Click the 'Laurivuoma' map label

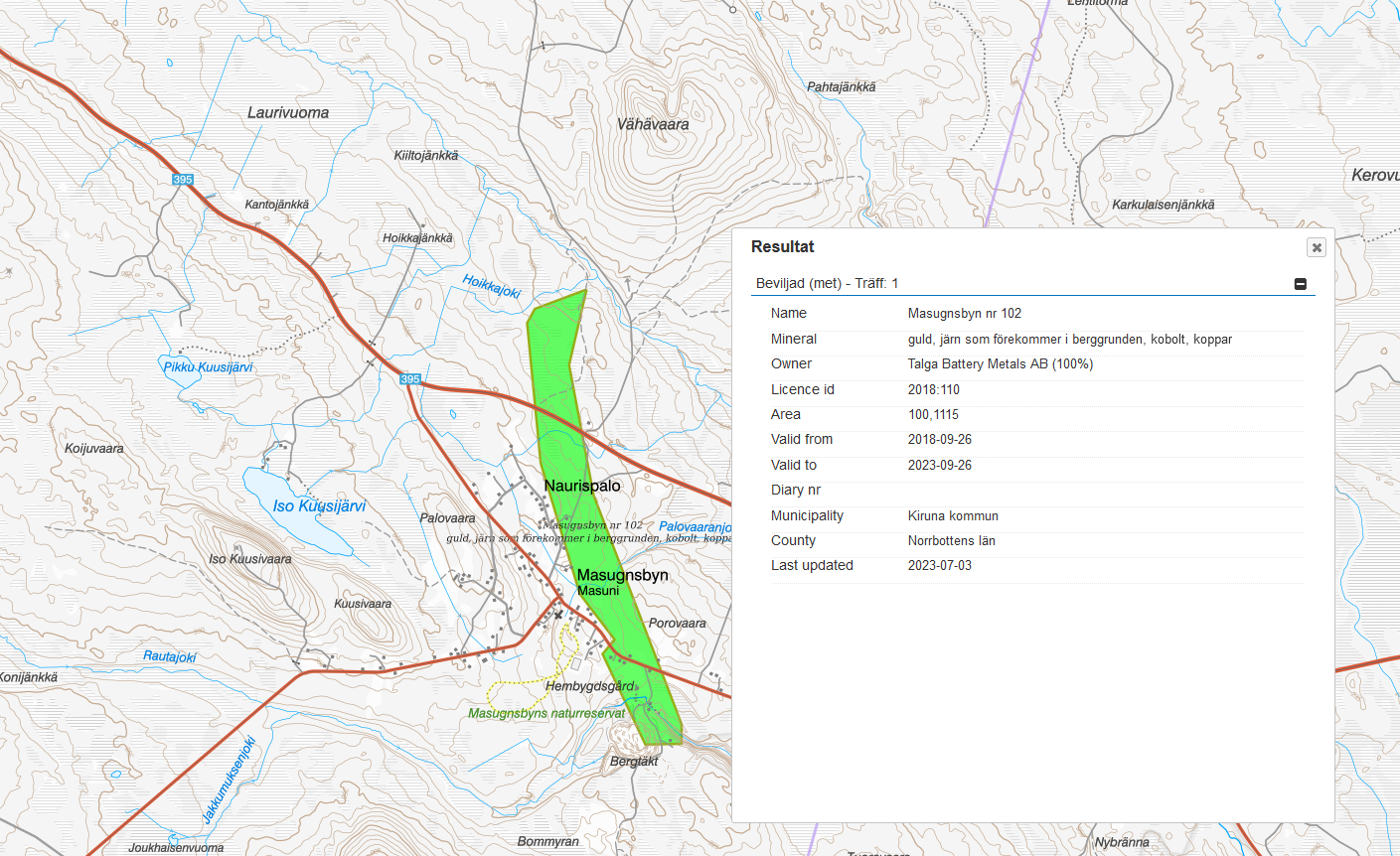[288, 112]
